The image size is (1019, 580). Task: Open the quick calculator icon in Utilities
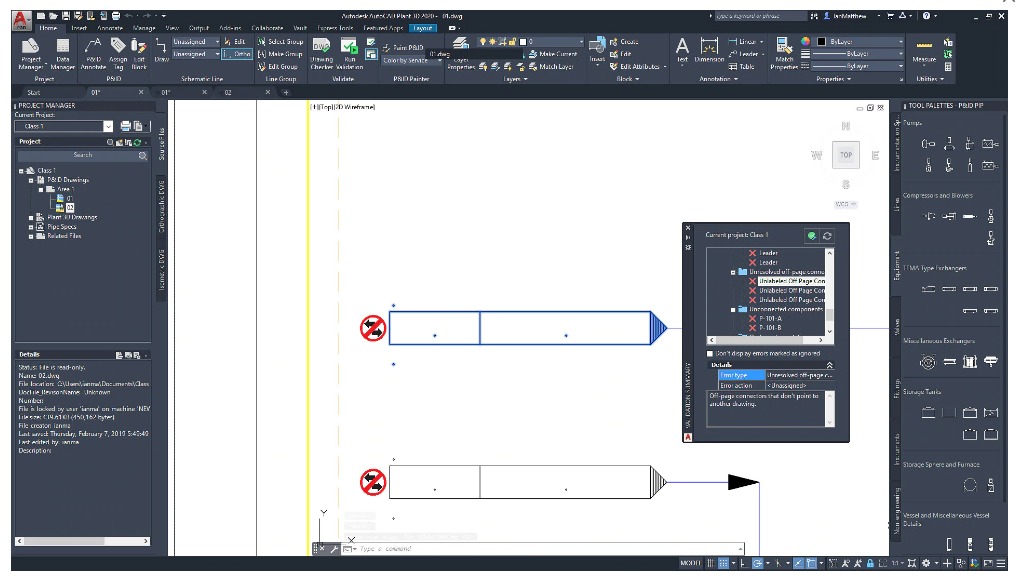click(948, 67)
